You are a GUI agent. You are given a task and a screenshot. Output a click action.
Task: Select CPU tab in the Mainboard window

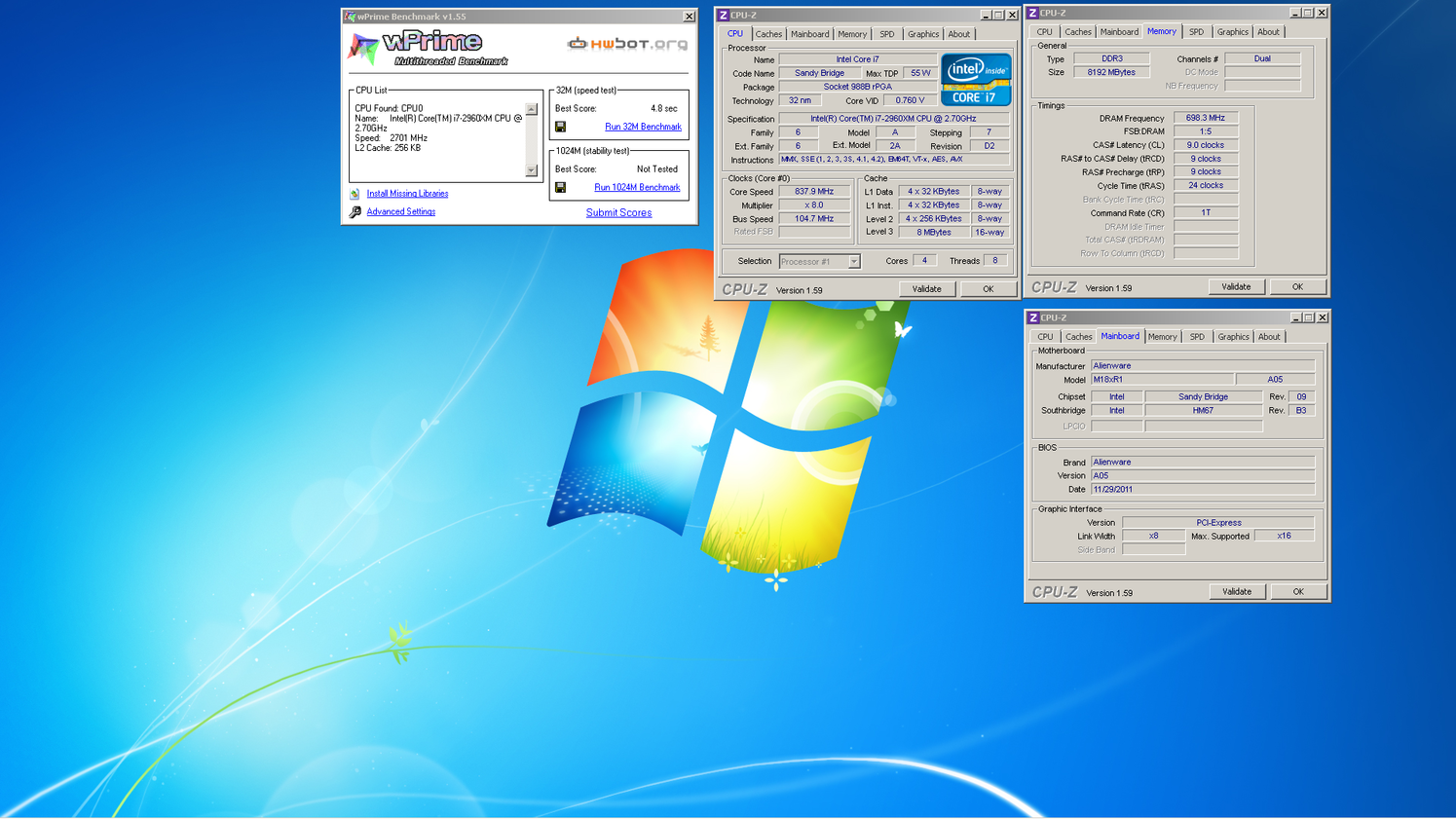coord(1045,337)
